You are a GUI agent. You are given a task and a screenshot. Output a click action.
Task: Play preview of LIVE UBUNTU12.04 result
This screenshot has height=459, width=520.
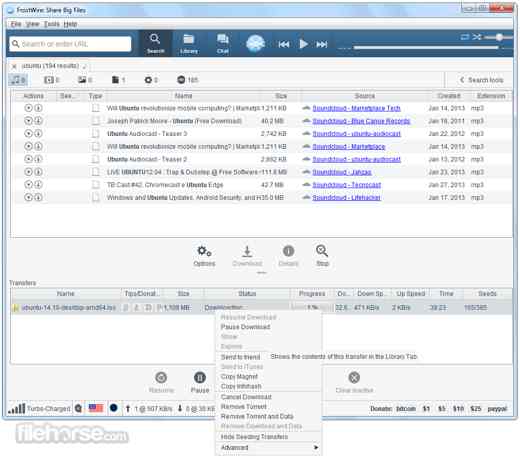click(28, 172)
